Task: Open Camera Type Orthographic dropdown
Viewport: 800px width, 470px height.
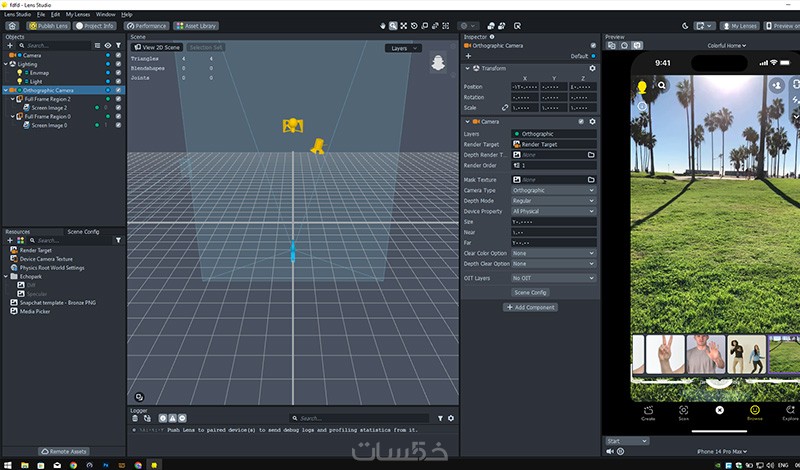Action: coord(554,190)
